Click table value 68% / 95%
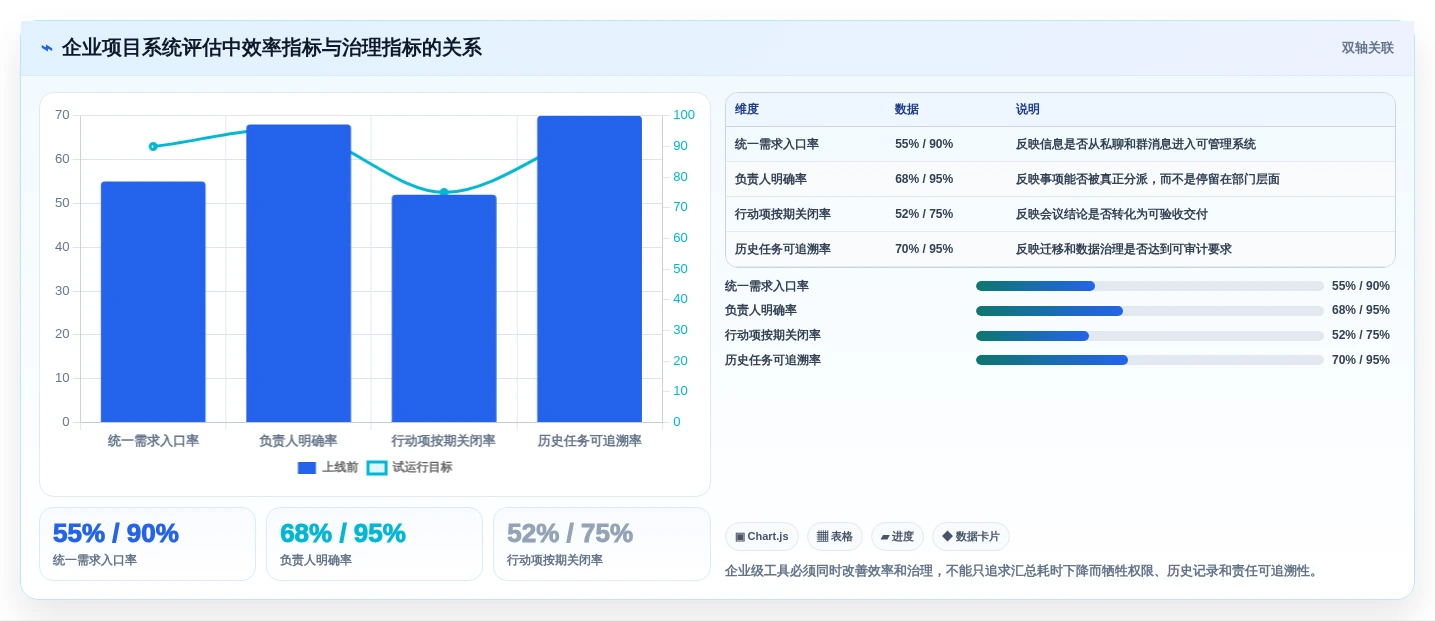The image size is (1435, 621). point(924,179)
